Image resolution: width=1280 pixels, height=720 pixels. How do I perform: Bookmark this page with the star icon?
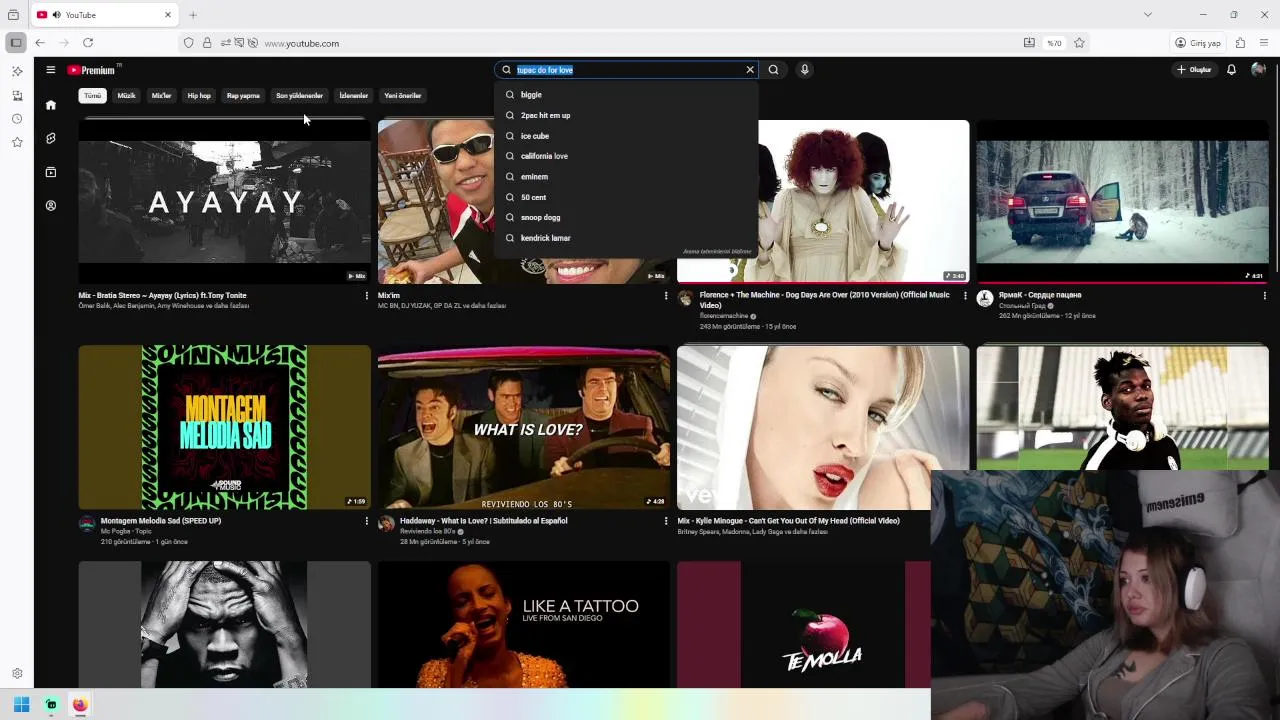tap(1079, 43)
